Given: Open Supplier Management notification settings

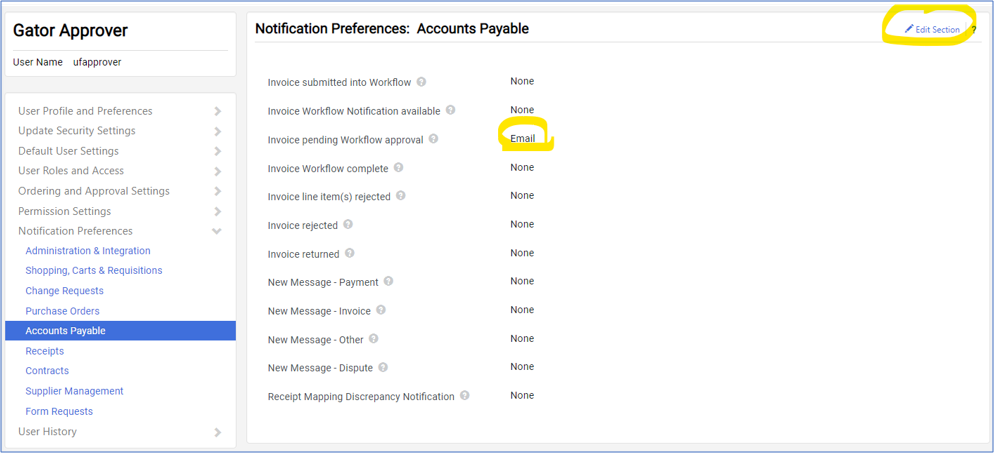Looking at the screenshot, I should tap(74, 391).
